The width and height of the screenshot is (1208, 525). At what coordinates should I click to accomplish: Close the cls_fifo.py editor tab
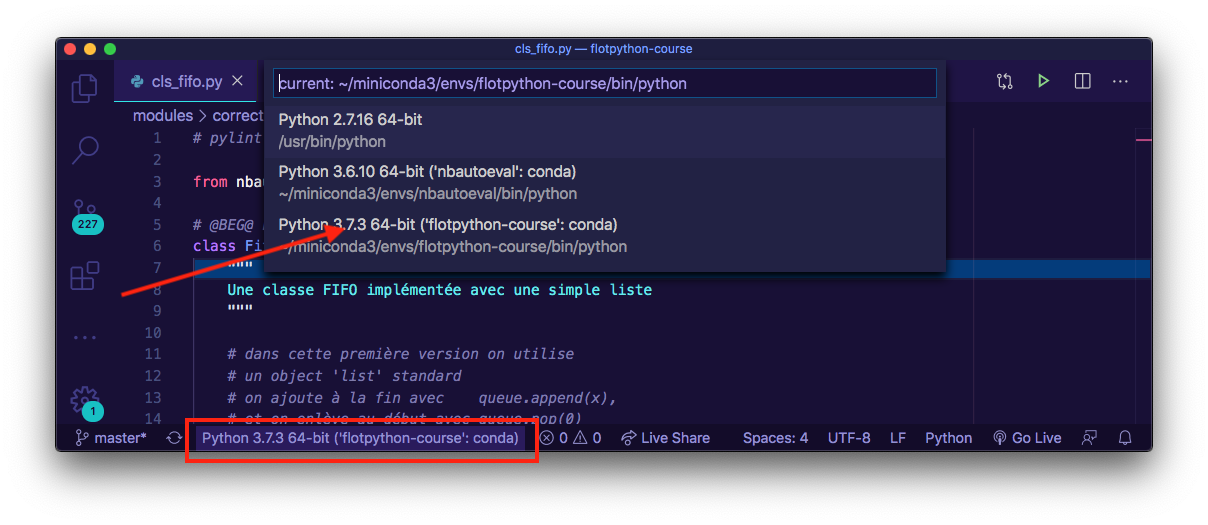click(x=238, y=81)
